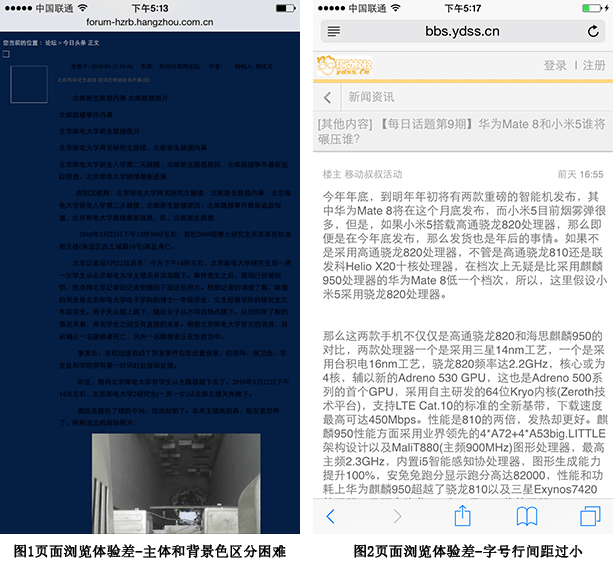This screenshot has height=562, width=613.
Task: Tap the Wi-Fi icon in the right phone's status bar
Action: point(396,8)
